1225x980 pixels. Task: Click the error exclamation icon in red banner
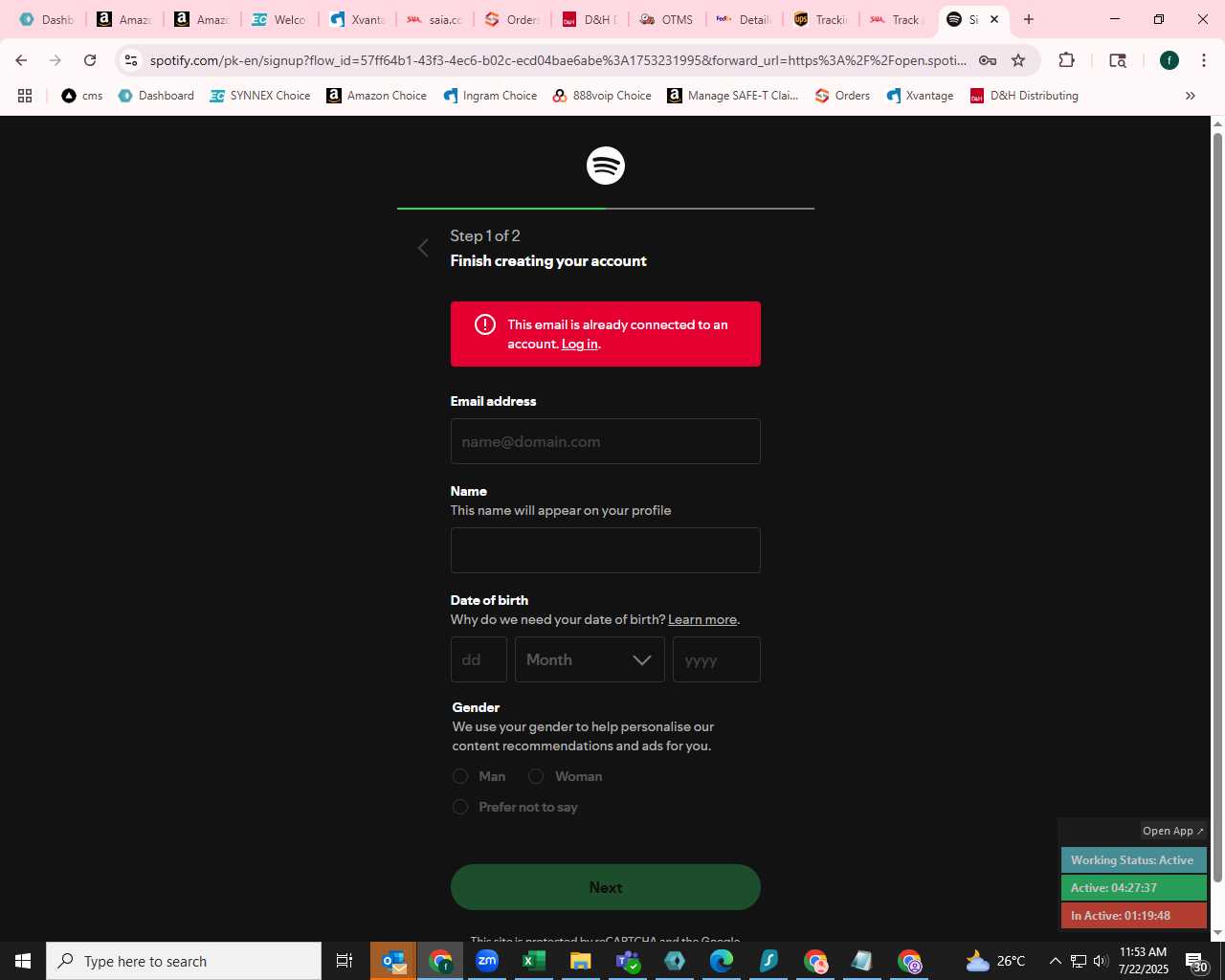485,324
